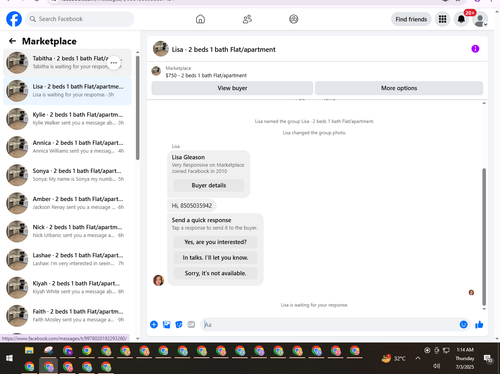
Task: Open the Faith - 2 beds conversation
Action: [x=67, y=315]
